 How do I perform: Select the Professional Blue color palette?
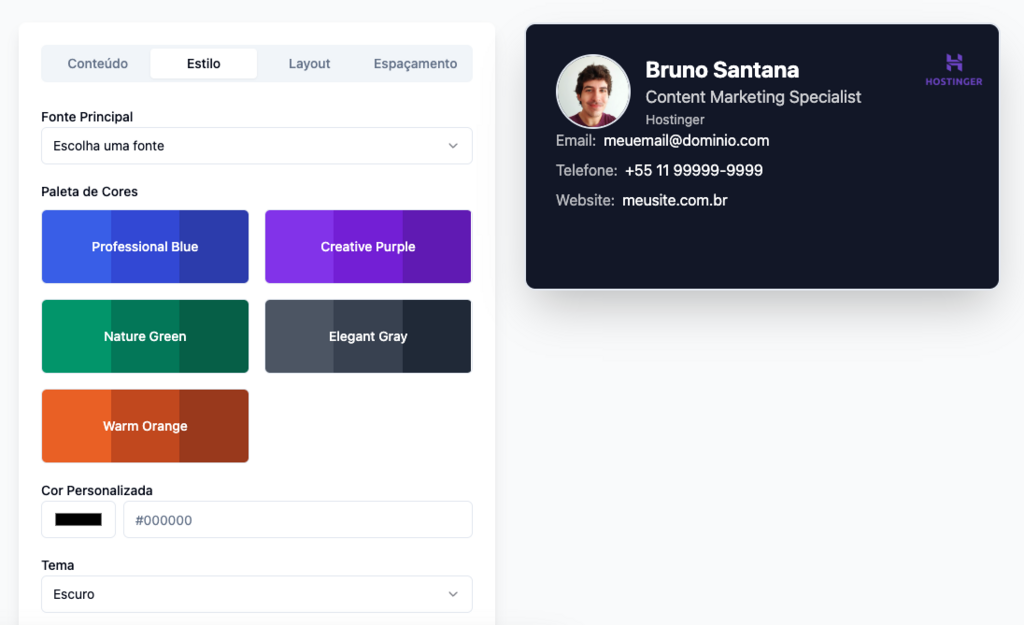pyautogui.click(x=145, y=246)
